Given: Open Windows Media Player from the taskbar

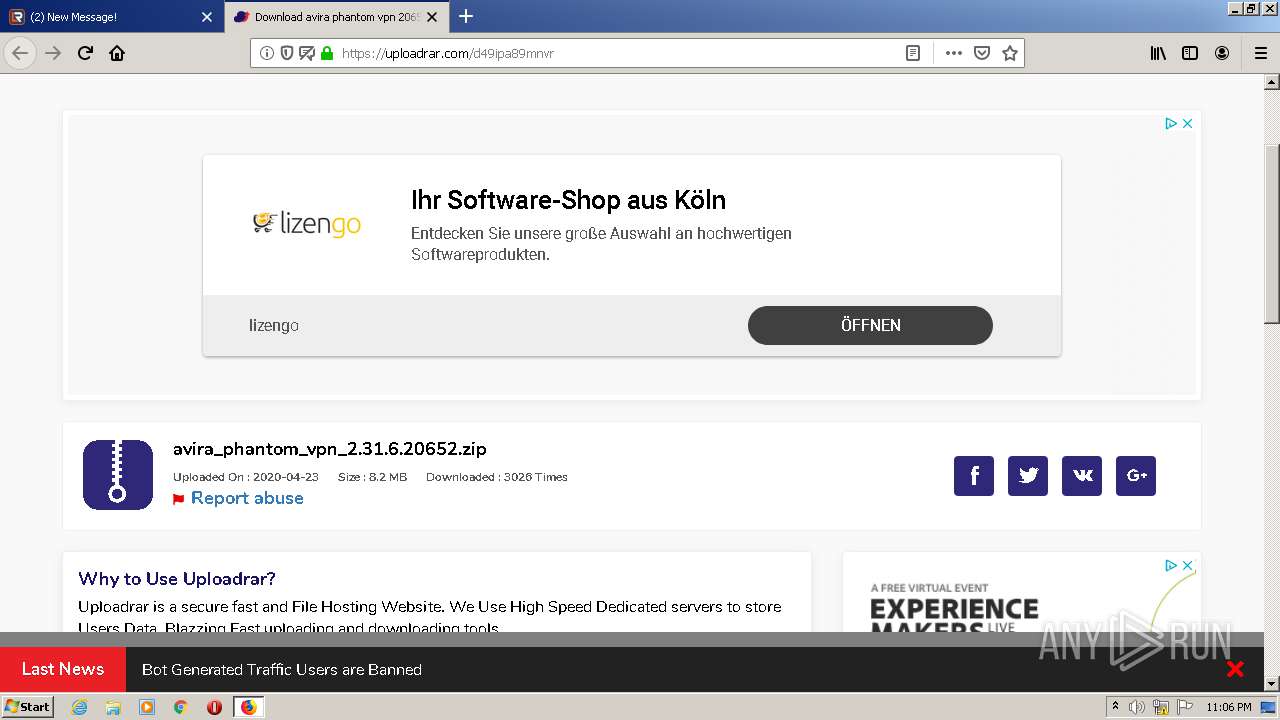Looking at the screenshot, I should (147, 707).
